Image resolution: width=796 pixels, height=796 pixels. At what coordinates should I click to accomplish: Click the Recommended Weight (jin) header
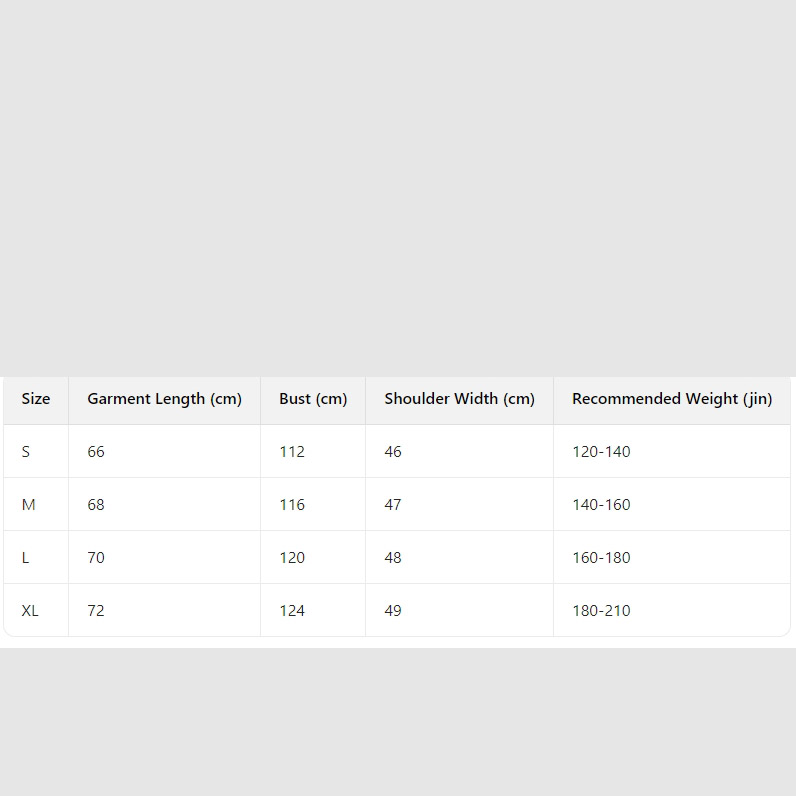coord(671,399)
